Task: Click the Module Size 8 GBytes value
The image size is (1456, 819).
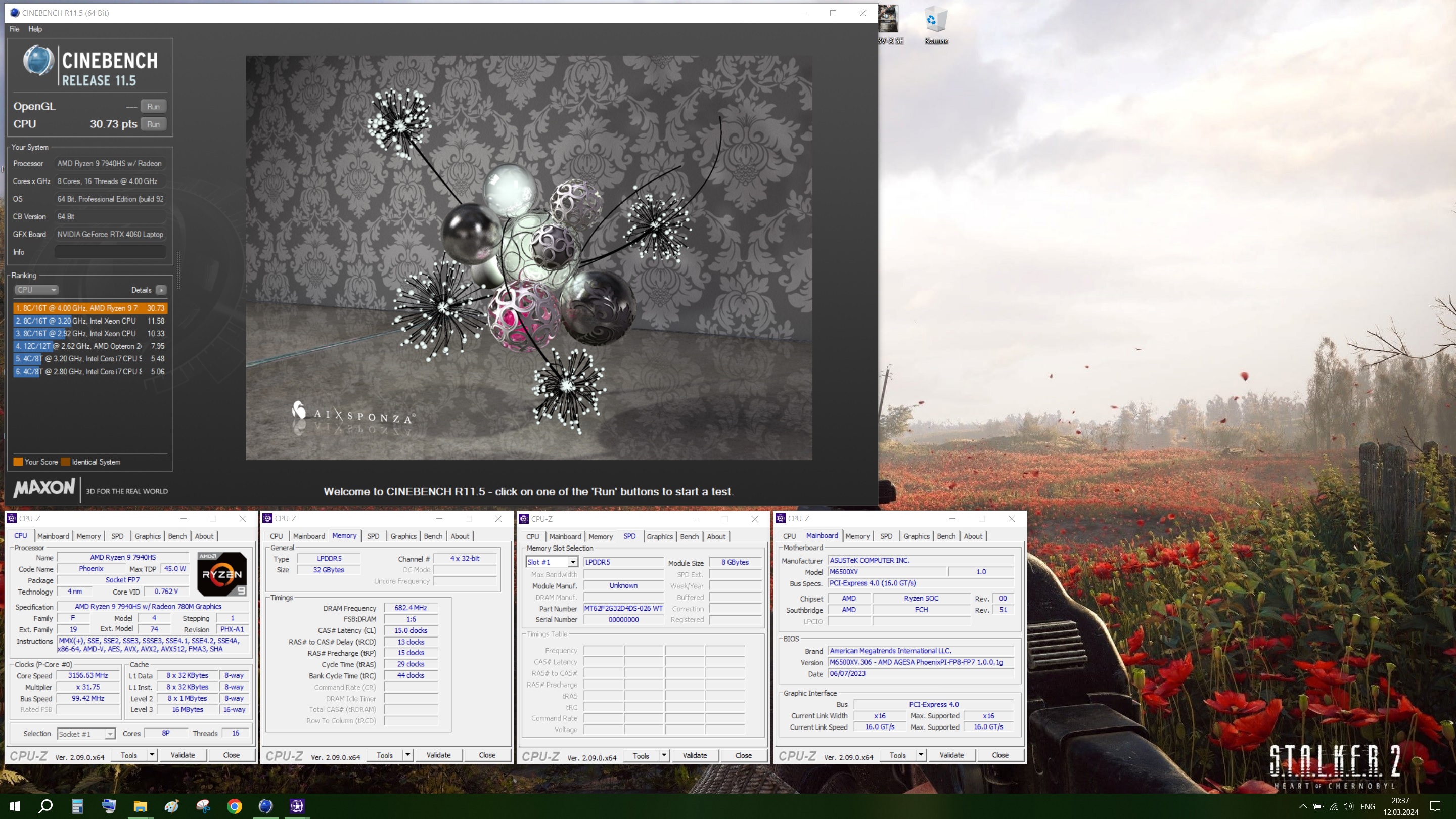Action: point(735,562)
